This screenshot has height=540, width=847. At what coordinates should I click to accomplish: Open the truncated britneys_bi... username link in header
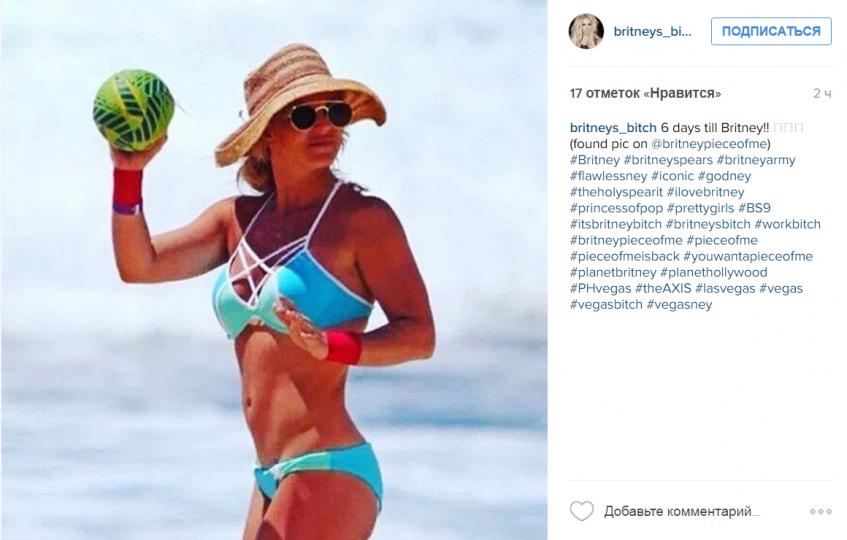tap(652, 31)
